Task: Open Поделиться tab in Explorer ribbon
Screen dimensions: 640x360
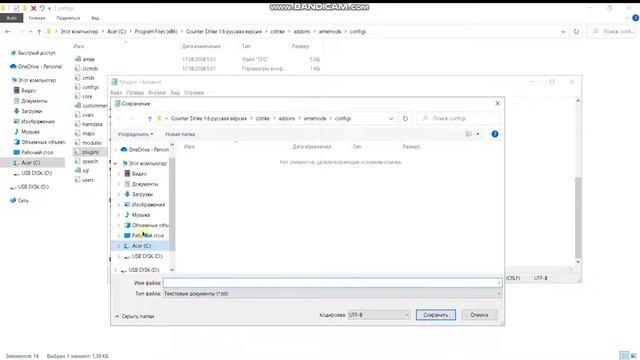Action: click(x=68, y=18)
